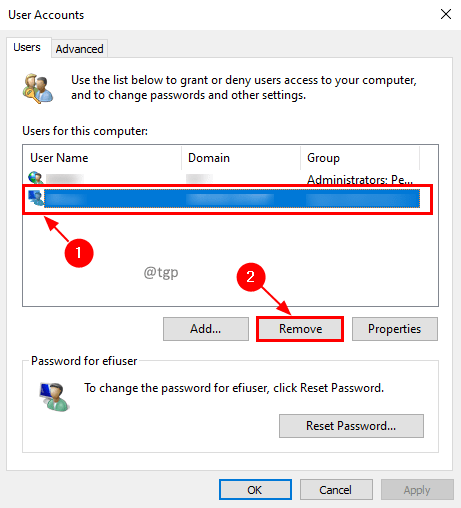Remove the selected user account
Image resolution: width=461 pixels, height=508 pixels.
pyautogui.click(x=300, y=329)
